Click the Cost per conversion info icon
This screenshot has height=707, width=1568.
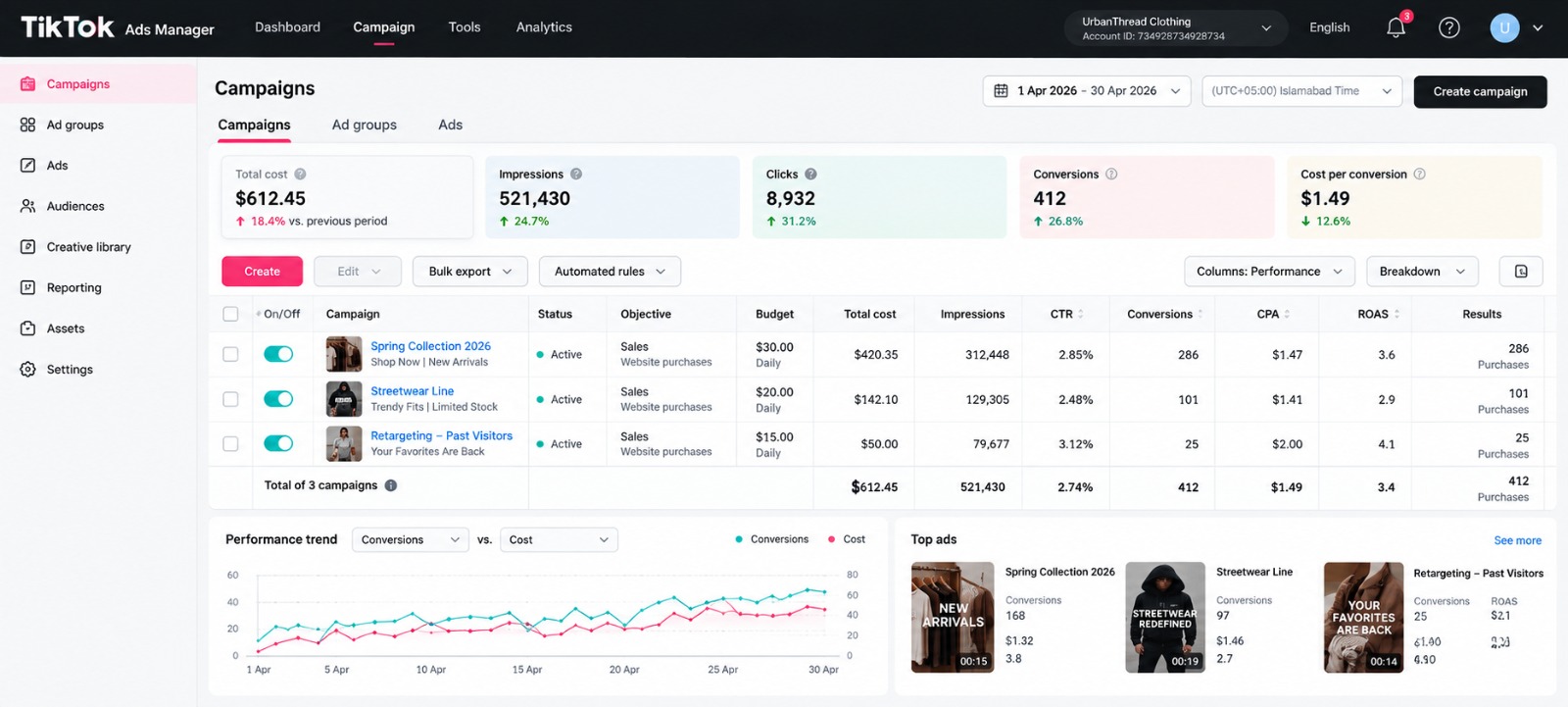point(1419,175)
